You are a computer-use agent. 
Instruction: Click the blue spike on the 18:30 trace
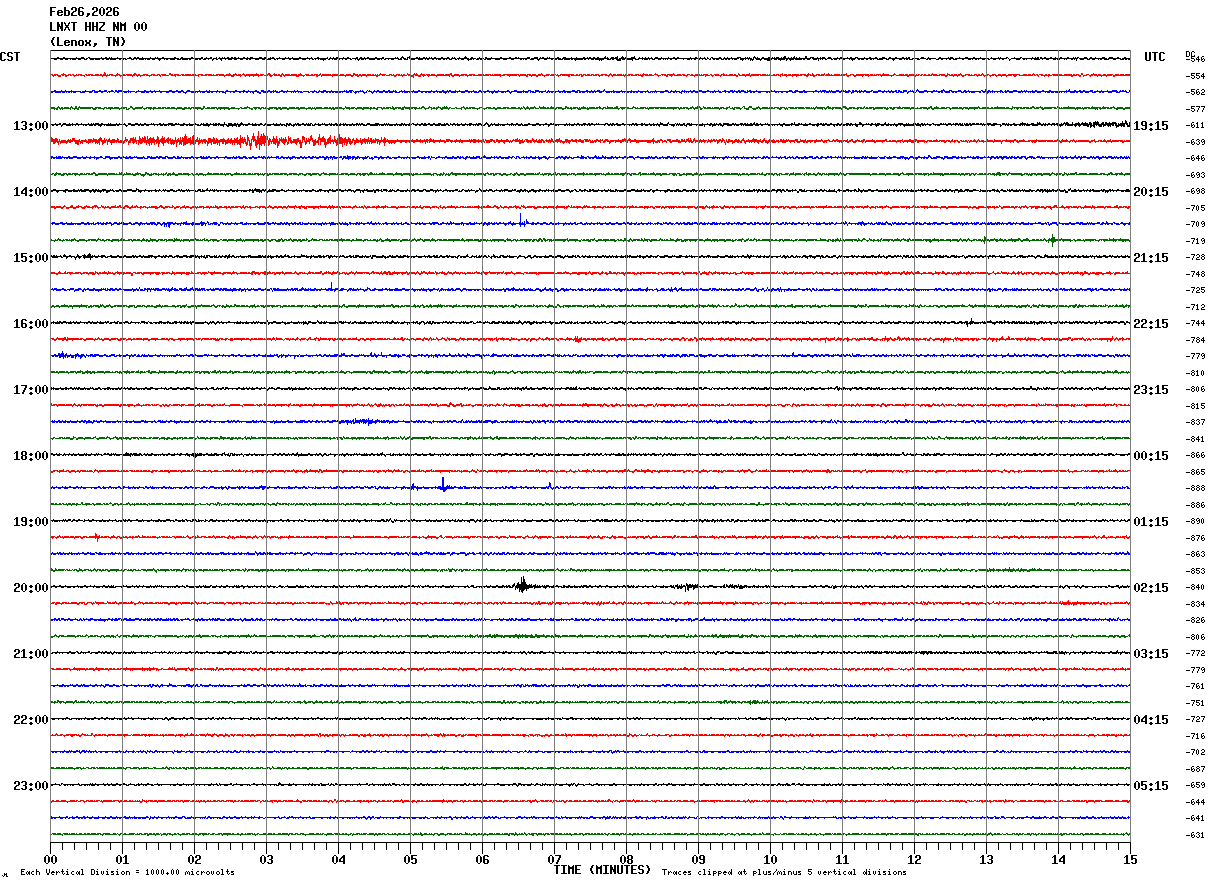click(x=443, y=485)
